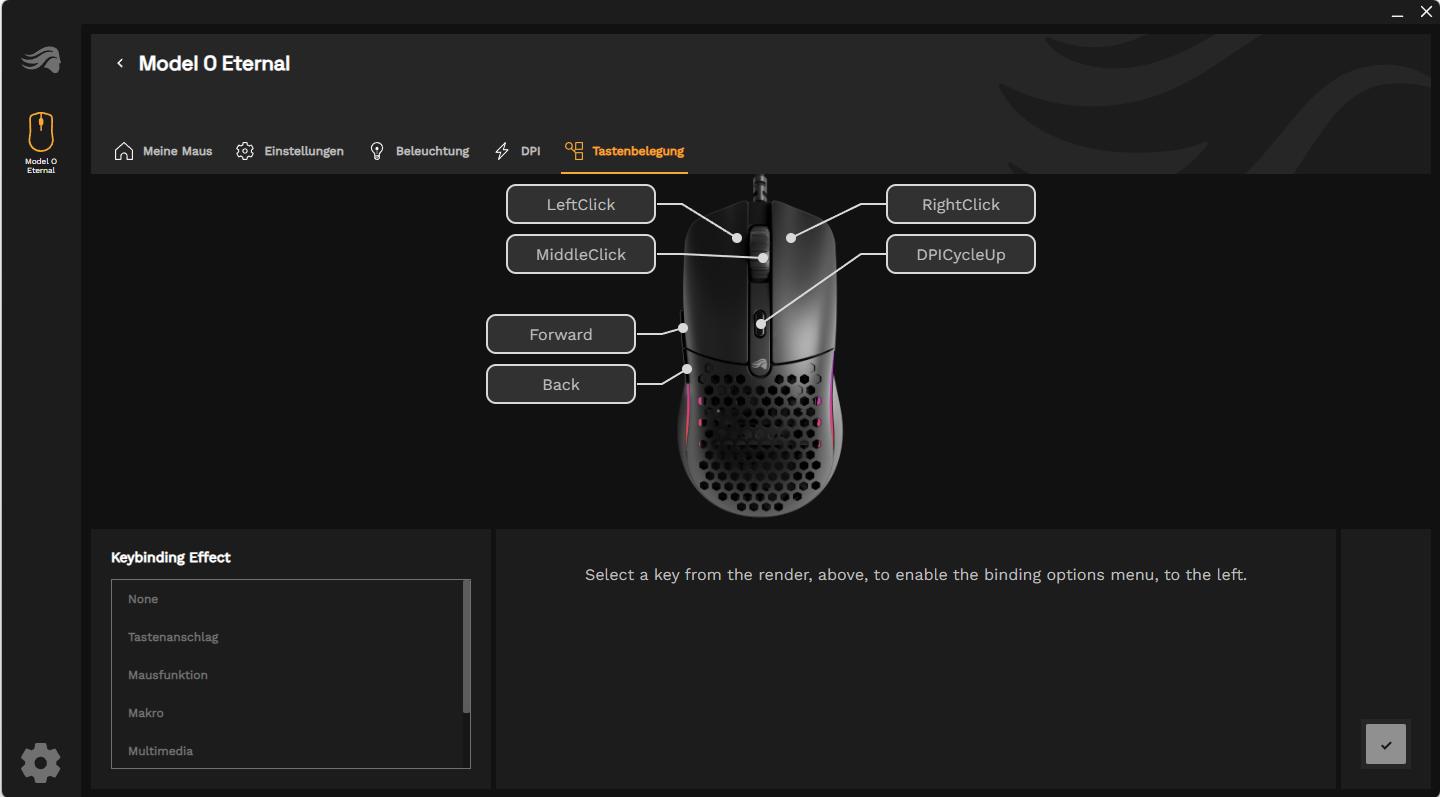Select the RightClick button binding
This screenshot has height=797, width=1440.
click(960, 204)
